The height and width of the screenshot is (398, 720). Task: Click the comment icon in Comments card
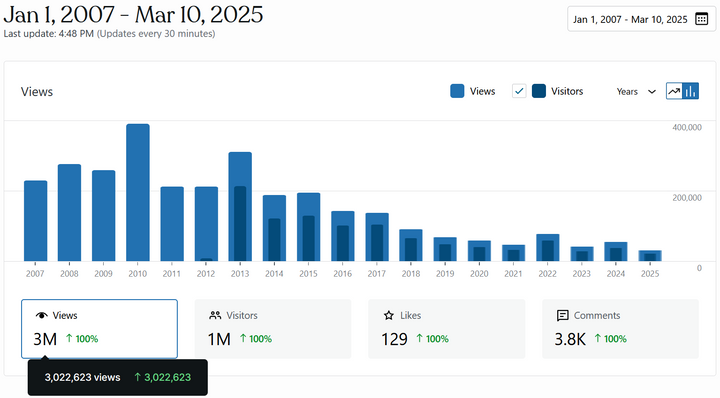pyautogui.click(x=562, y=315)
